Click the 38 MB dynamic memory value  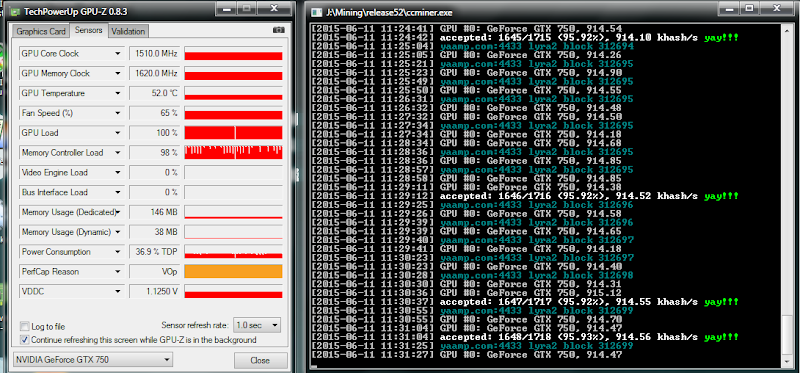(x=155, y=232)
